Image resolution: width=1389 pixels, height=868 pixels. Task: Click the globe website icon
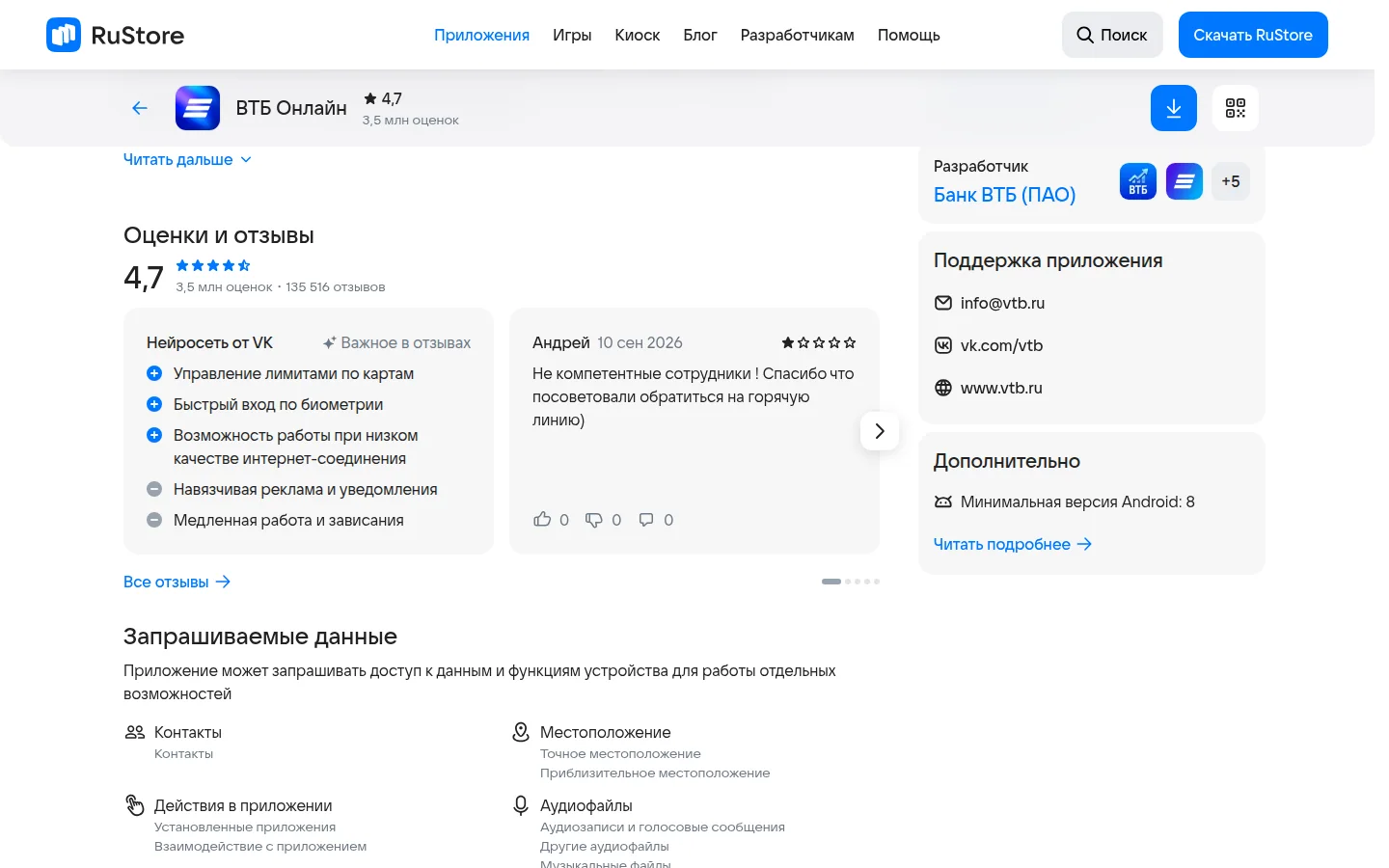tap(943, 388)
